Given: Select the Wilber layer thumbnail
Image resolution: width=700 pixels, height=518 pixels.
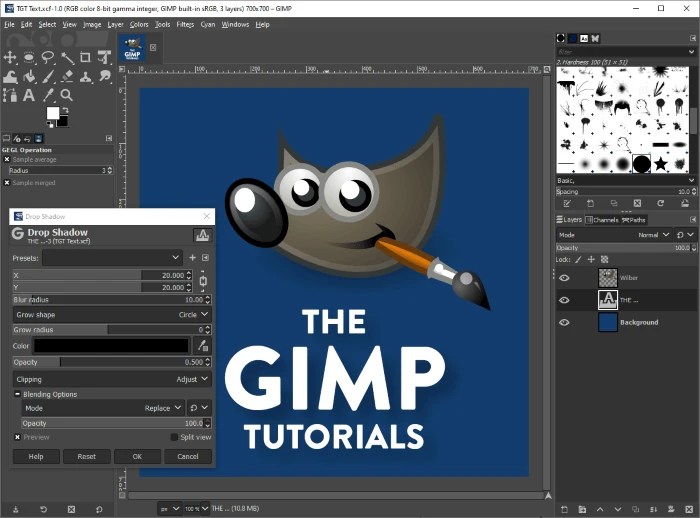Looking at the screenshot, I should [x=608, y=278].
